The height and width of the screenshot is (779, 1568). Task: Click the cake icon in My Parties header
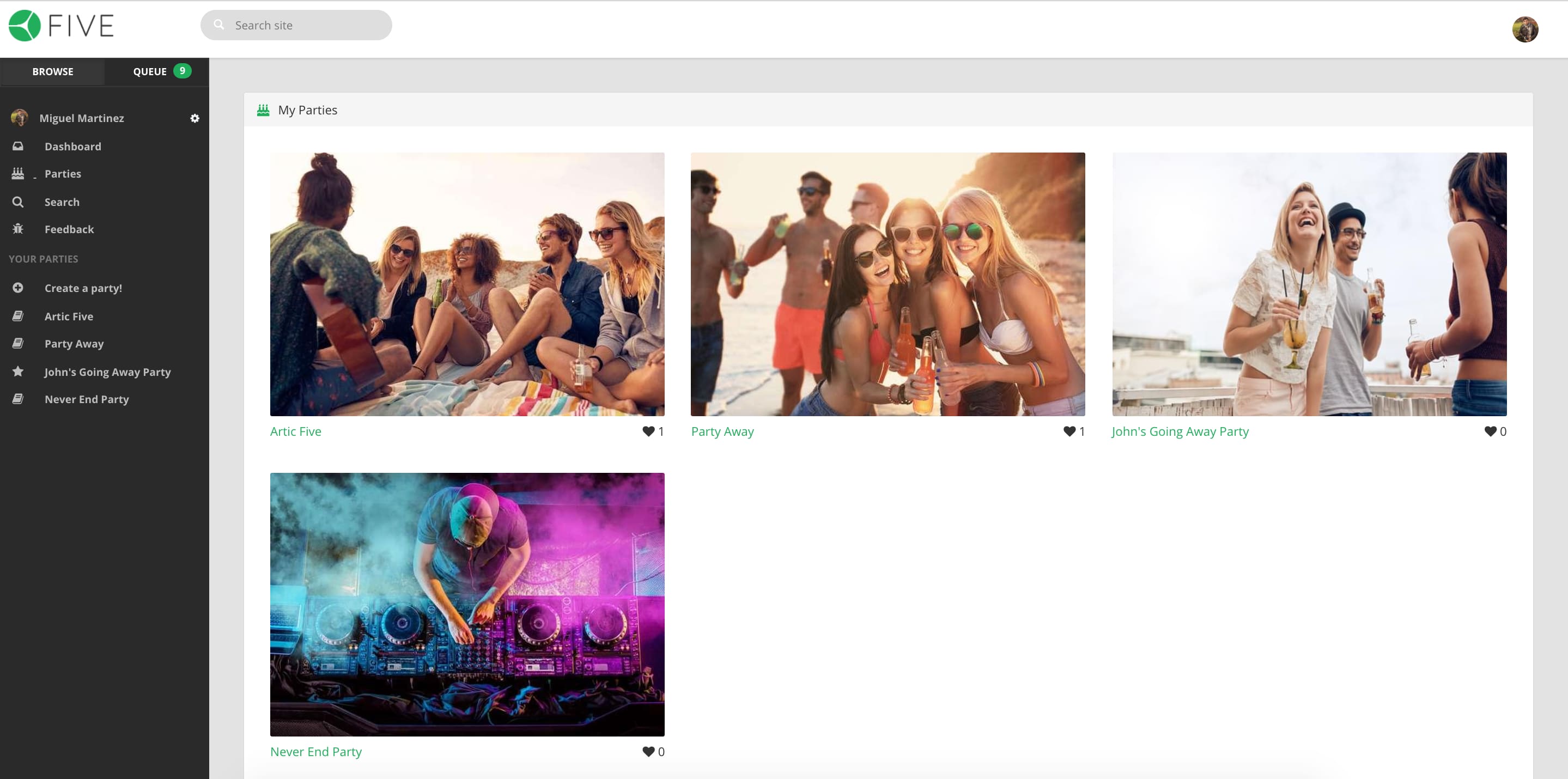[x=263, y=110]
